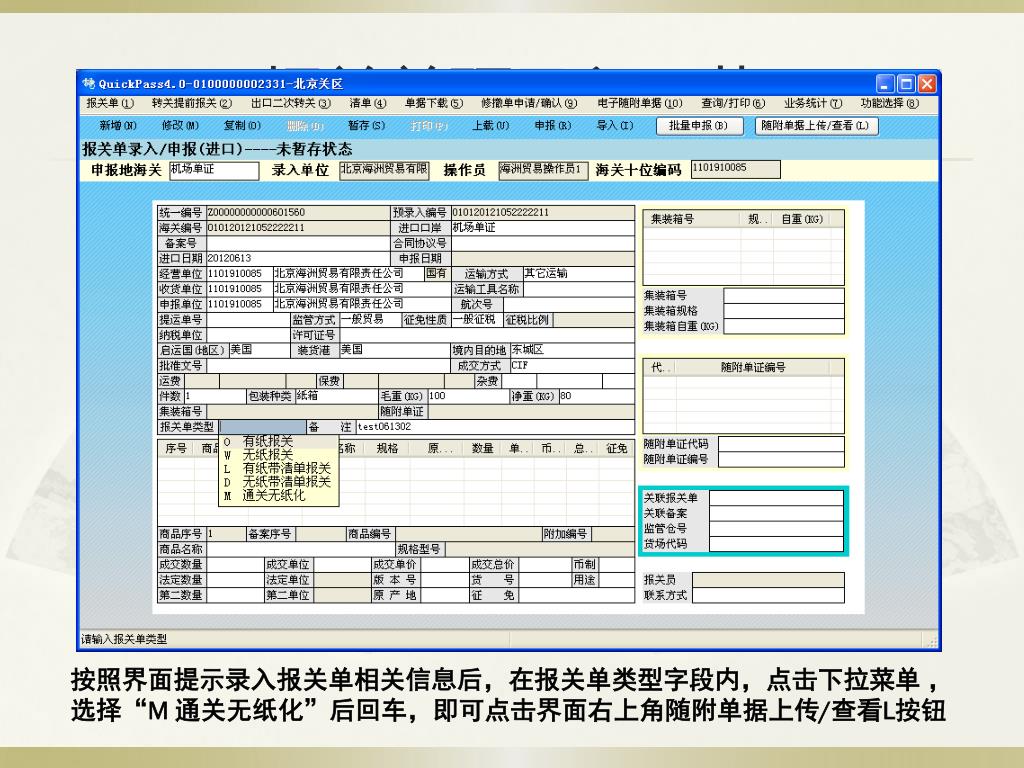Close the QuickPass window
Image resolution: width=1024 pixels, height=768 pixels.
click(927, 84)
